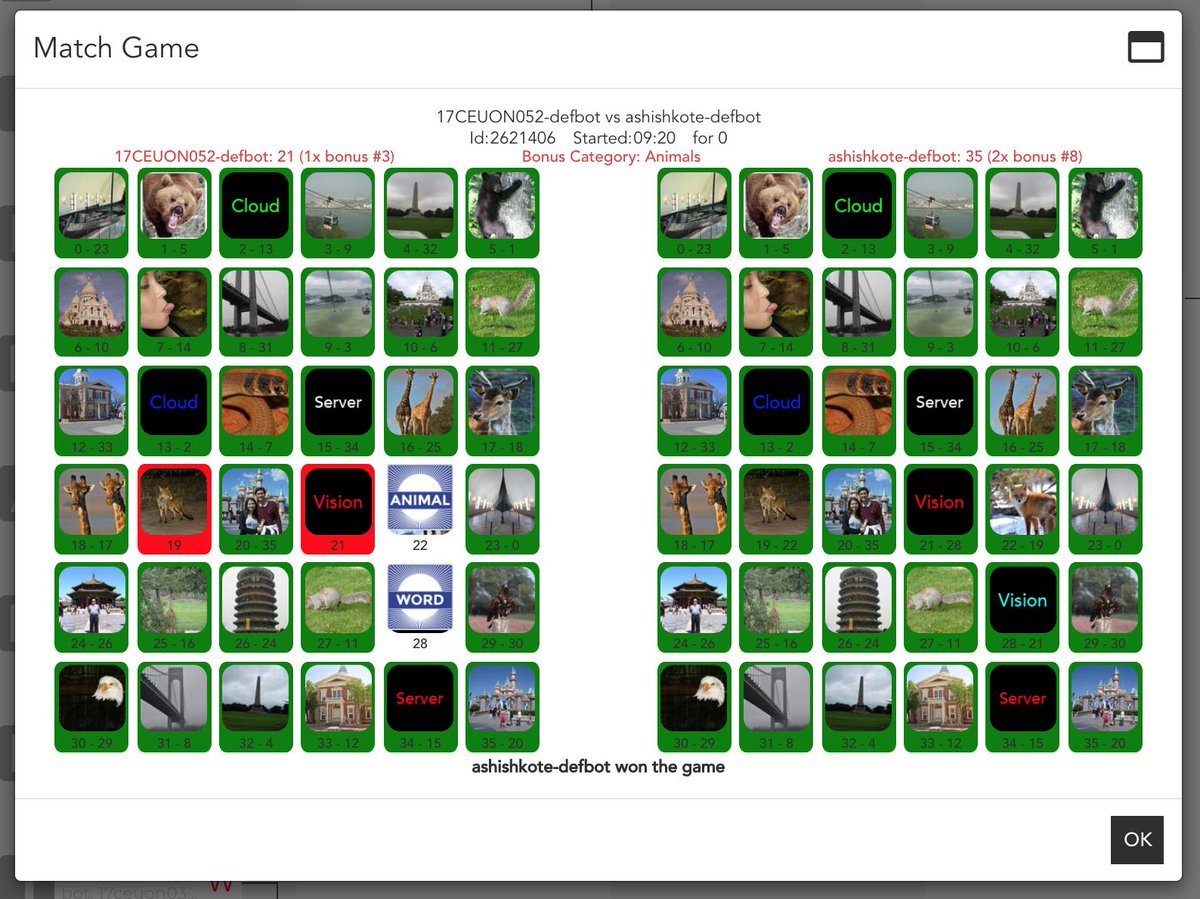Image resolution: width=1200 pixels, height=899 pixels.
Task: Click snake card 14 - 7 on ashishkote board
Action: 859,410
